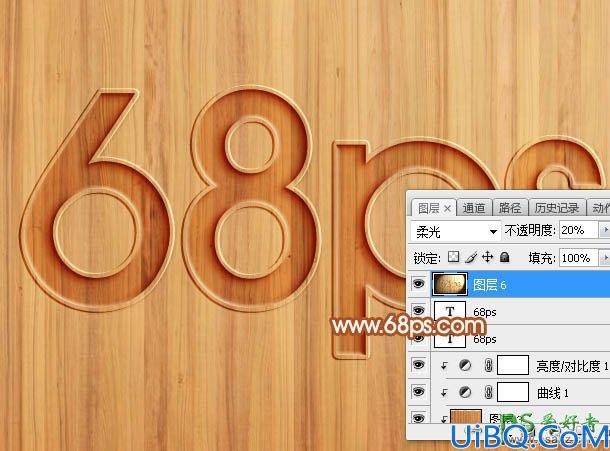Screen dimensions: 610x451
Task: Click clipping arrow on 亮度/对比度 1 layer
Action: 444,366
